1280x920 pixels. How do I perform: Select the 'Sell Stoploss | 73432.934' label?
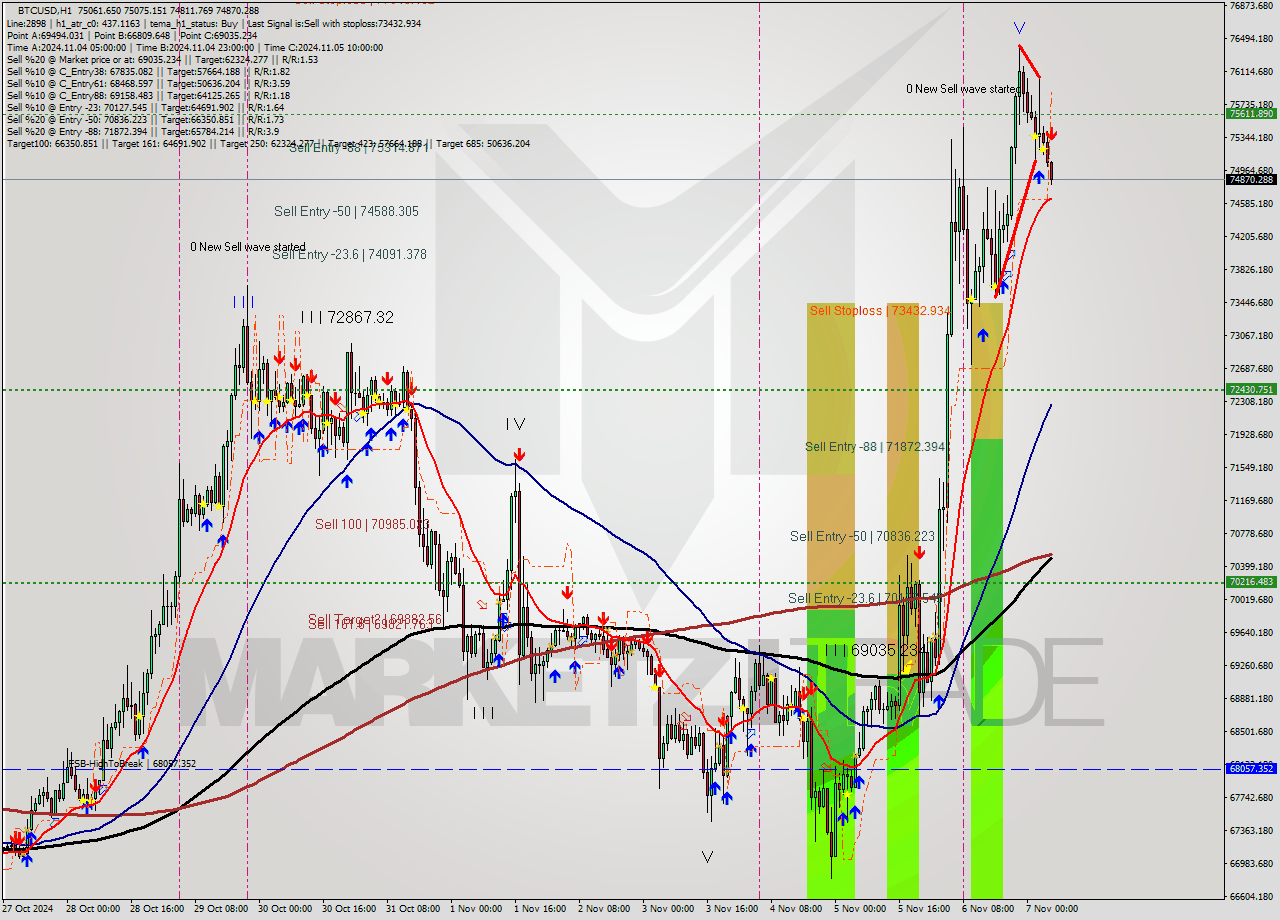(x=881, y=311)
